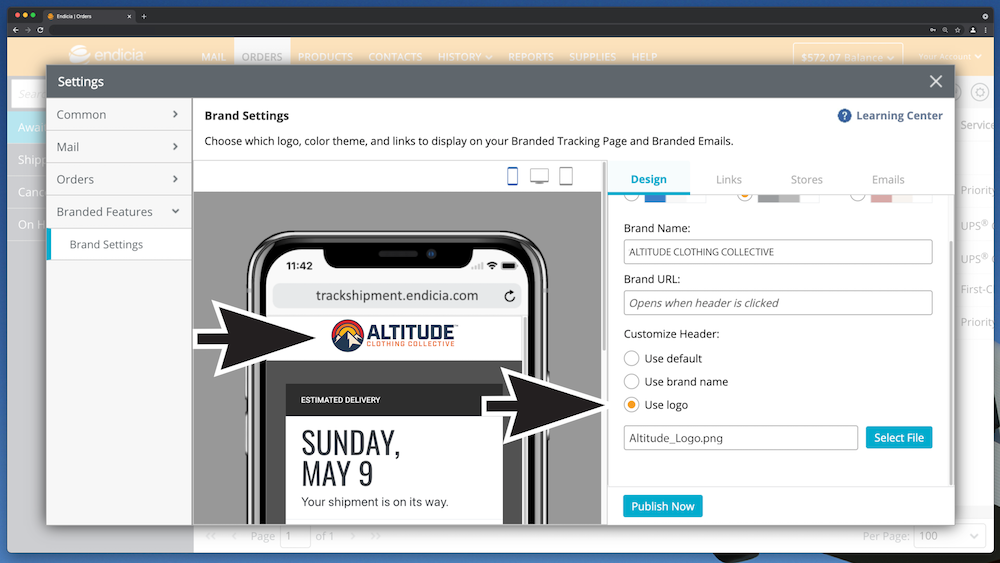This screenshot has height=563, width=1000.
Task: Open the Reports navigation item
Action: (531, 57)
